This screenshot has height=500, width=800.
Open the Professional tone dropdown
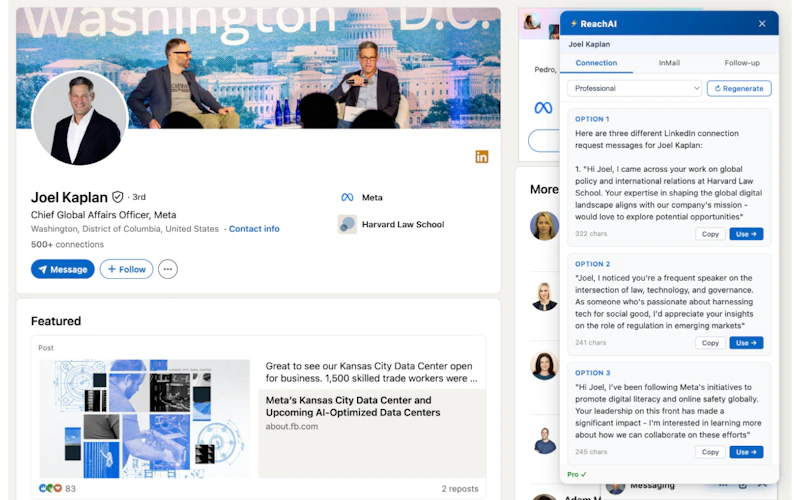634,88
